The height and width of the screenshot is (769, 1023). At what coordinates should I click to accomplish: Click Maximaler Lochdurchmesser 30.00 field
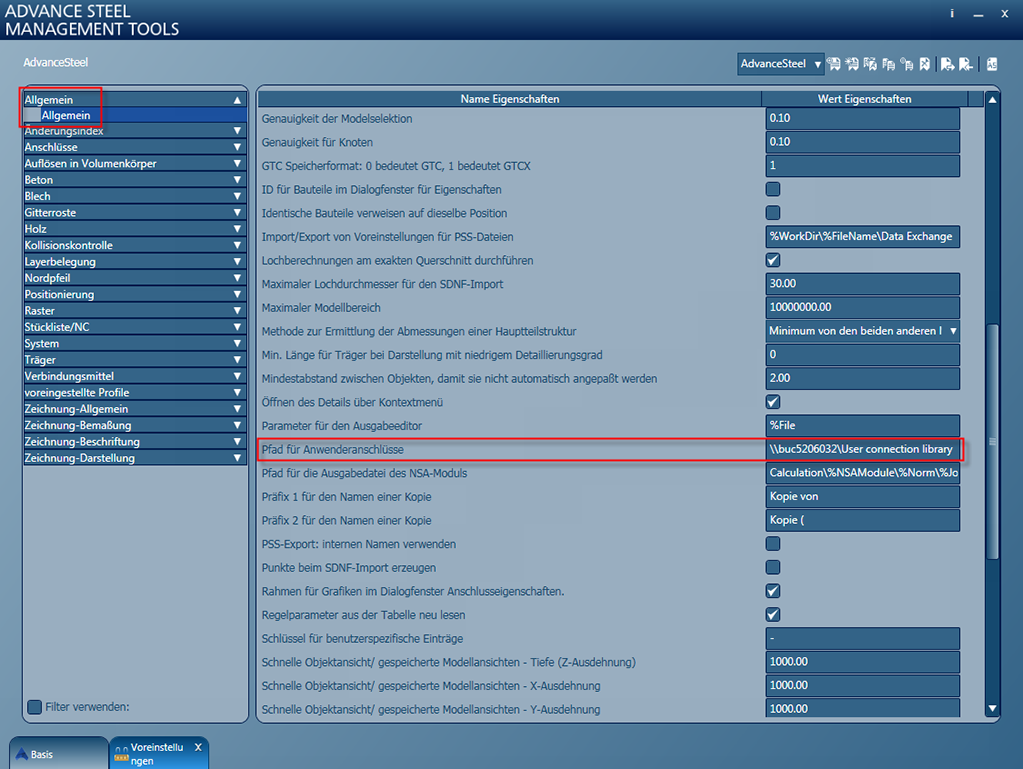tap(863, 284)
